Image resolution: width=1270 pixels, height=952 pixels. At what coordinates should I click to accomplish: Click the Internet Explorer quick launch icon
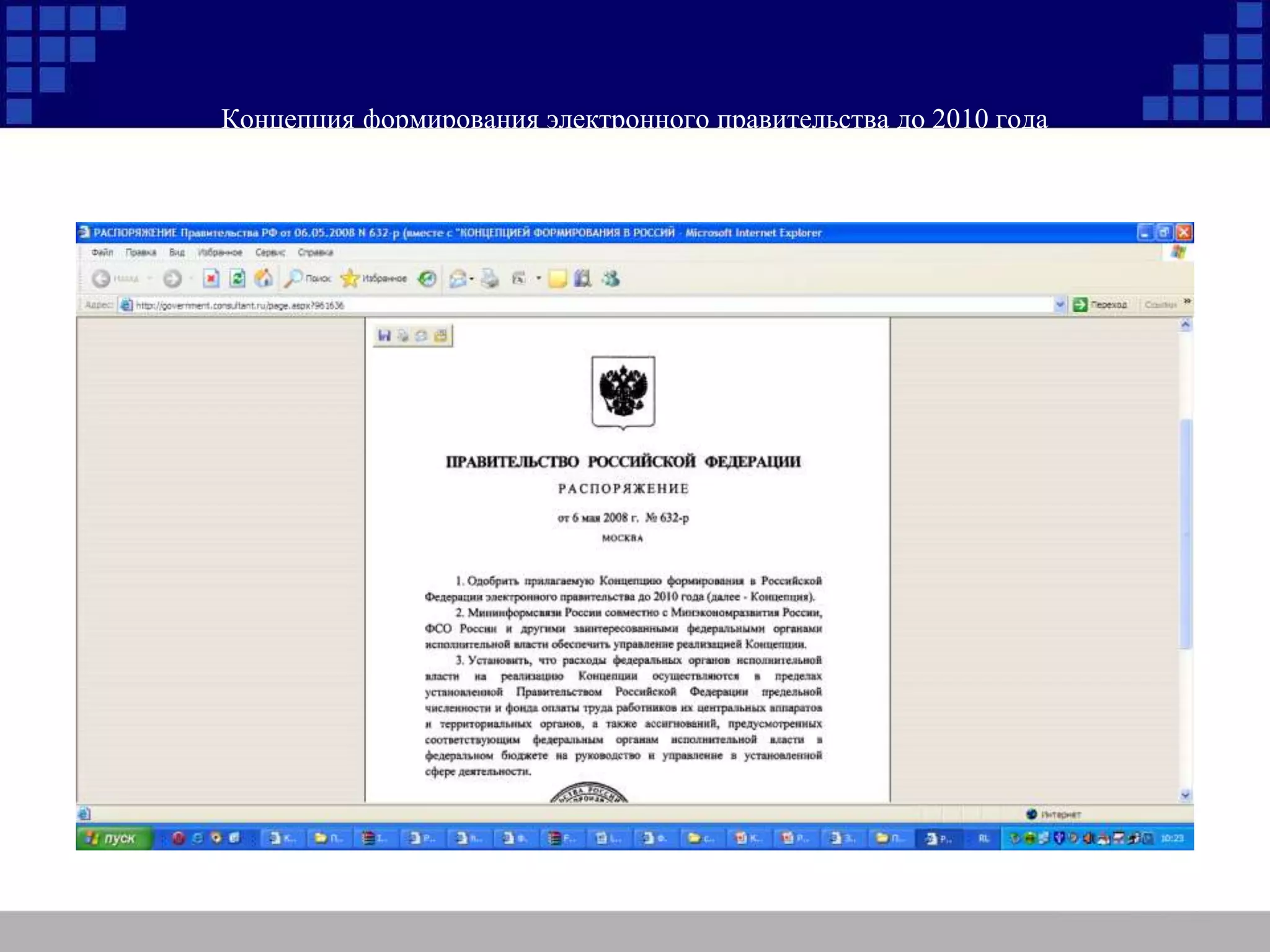coord(198,839)
